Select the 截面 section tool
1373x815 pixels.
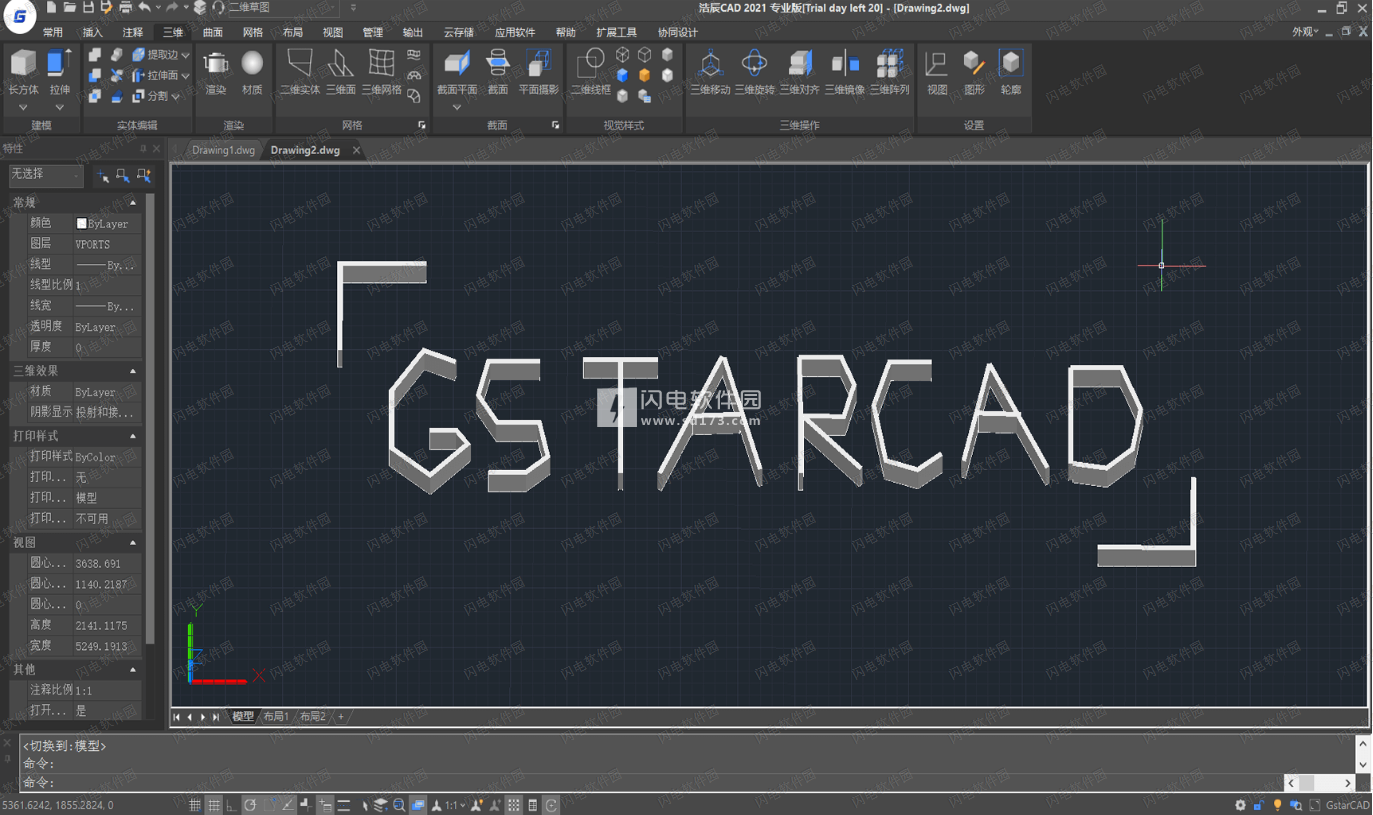(498, 71)
